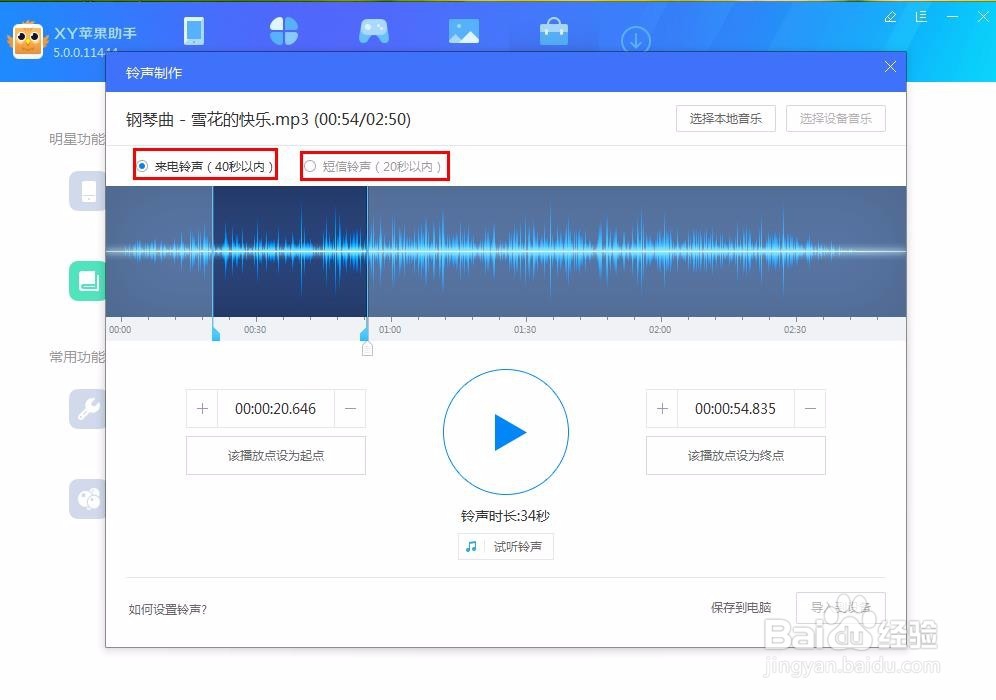
Task: Click the wrench repair icon in sidebar
Action: [x=88, y=408]
